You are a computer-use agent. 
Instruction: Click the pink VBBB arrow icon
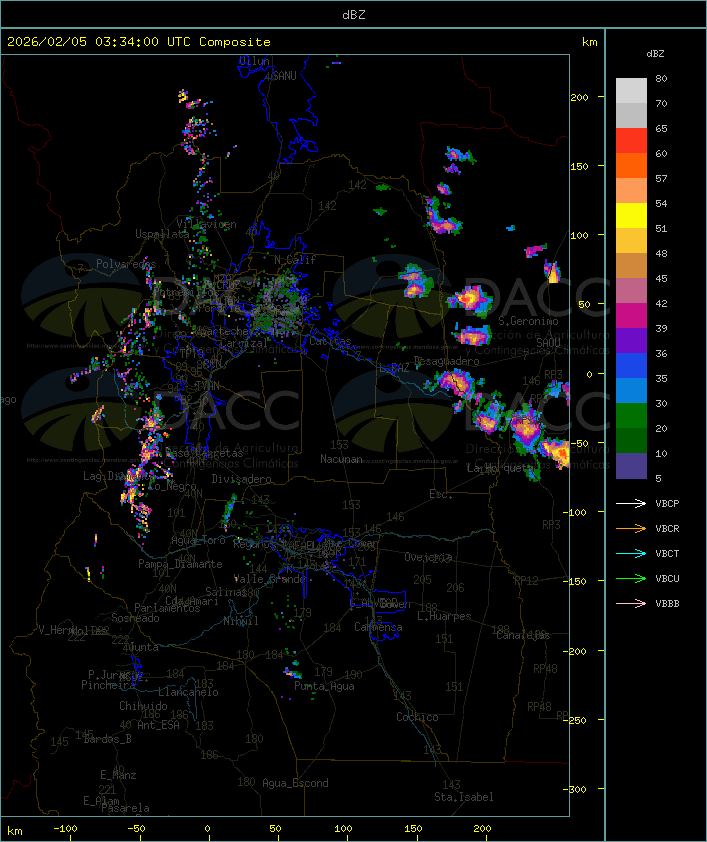pyautogui.click(x=631, y=604)
